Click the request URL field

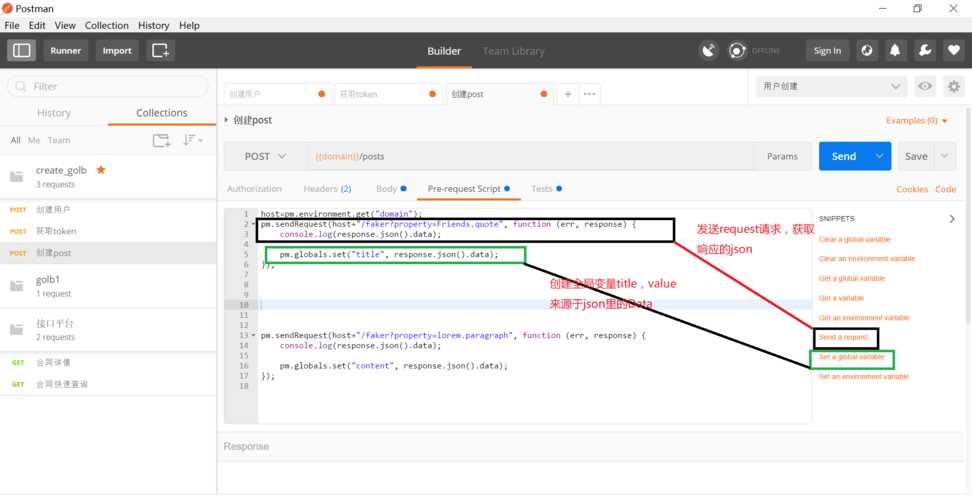coord(530,156)
